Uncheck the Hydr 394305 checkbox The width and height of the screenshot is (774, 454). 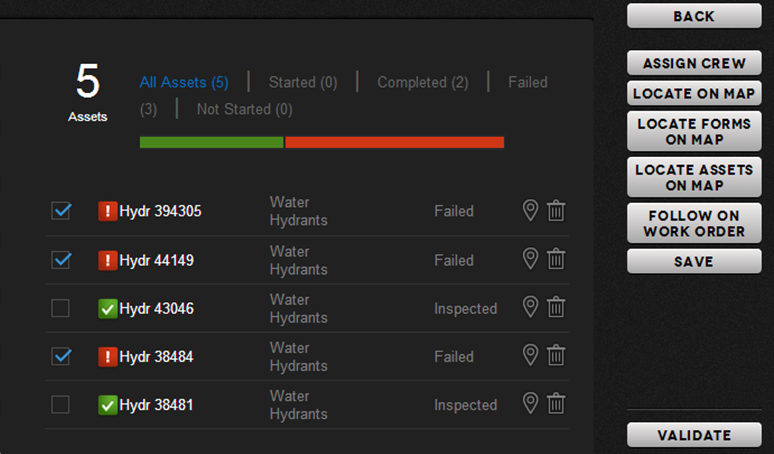tap(61, 211)
